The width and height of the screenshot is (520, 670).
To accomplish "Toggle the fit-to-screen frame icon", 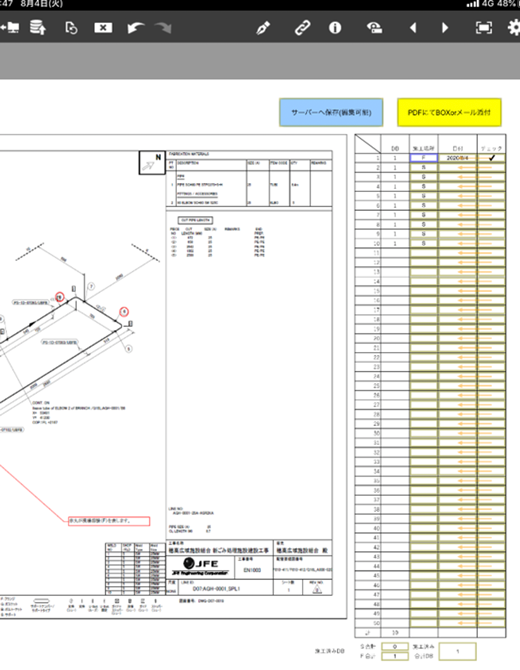I will (484, 28).
